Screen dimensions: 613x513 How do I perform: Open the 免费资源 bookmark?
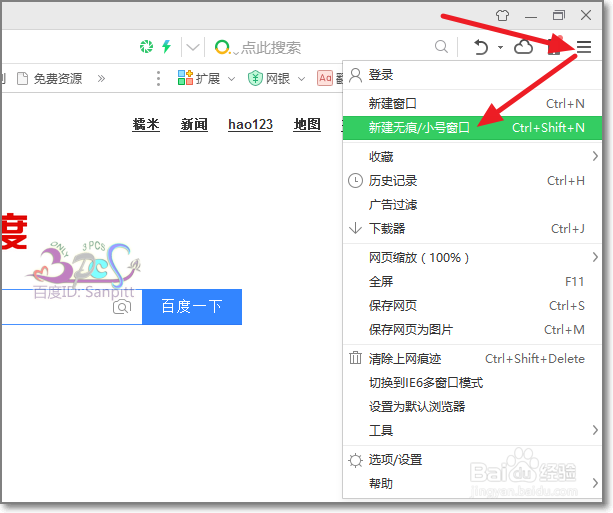point(50,79)
